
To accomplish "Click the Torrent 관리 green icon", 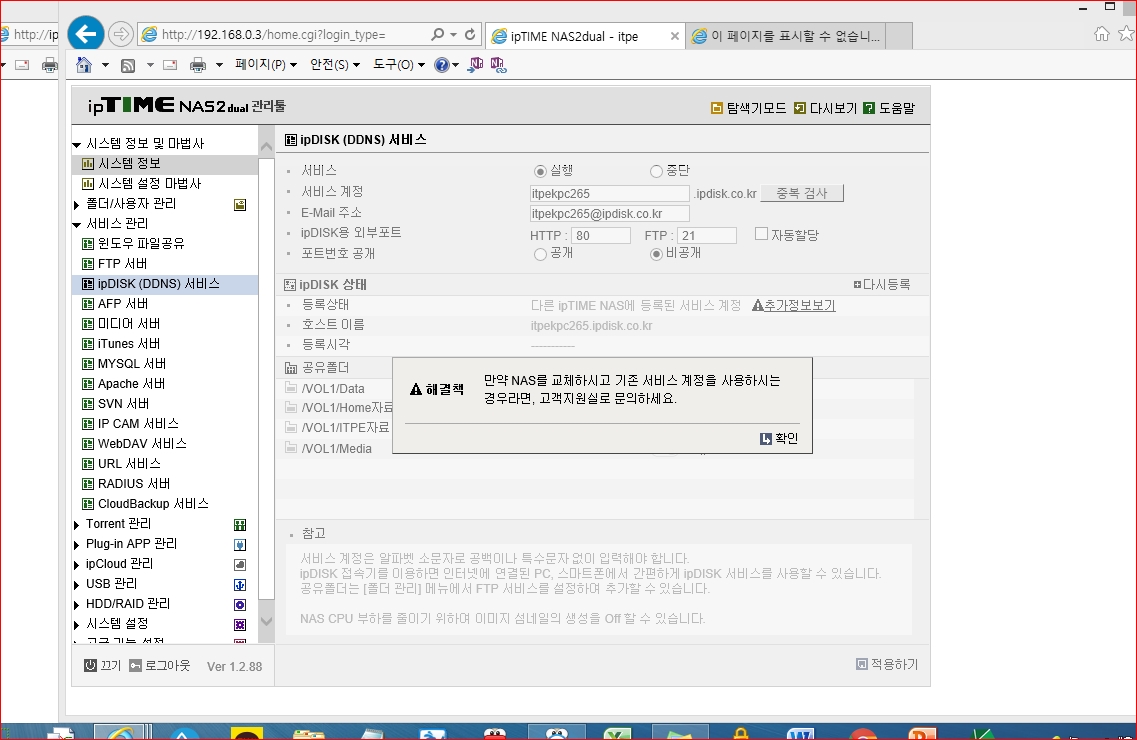I will [240, 525].
